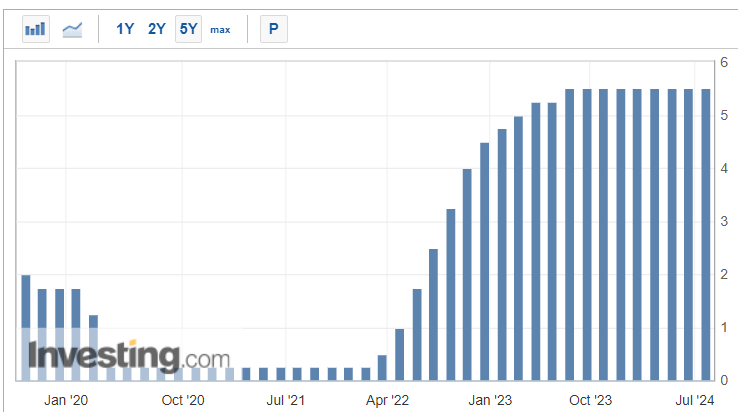The height and width of the screenshot is (412, 738).
Task: Click the first bar at value 2
Action: pyautogui.click(x=26, y=328)
